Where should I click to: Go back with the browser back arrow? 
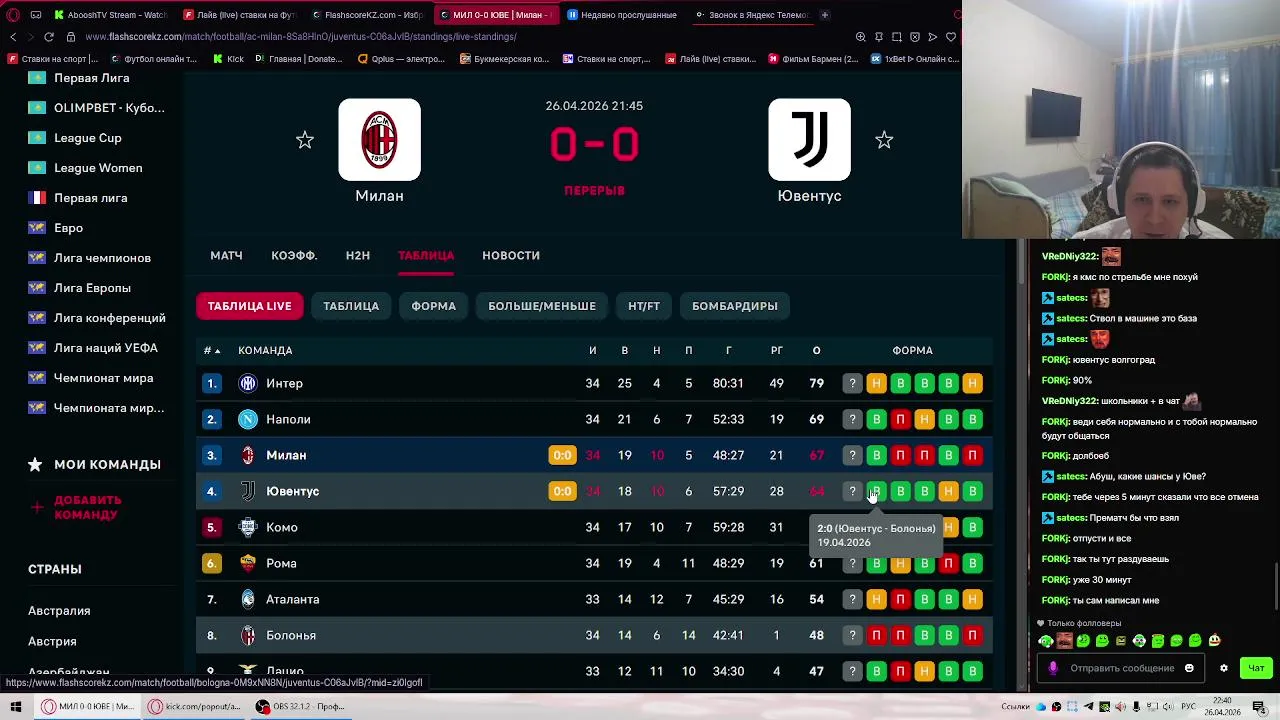(13, 37)
